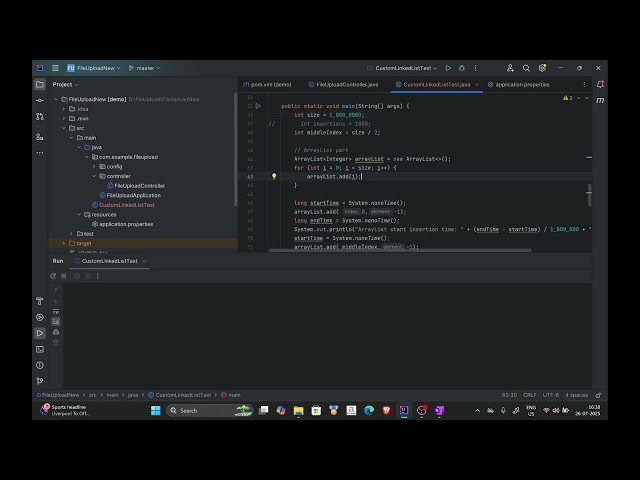640x480 pixels.
Task: Expand the target folder
Action: tap(64, 243)
